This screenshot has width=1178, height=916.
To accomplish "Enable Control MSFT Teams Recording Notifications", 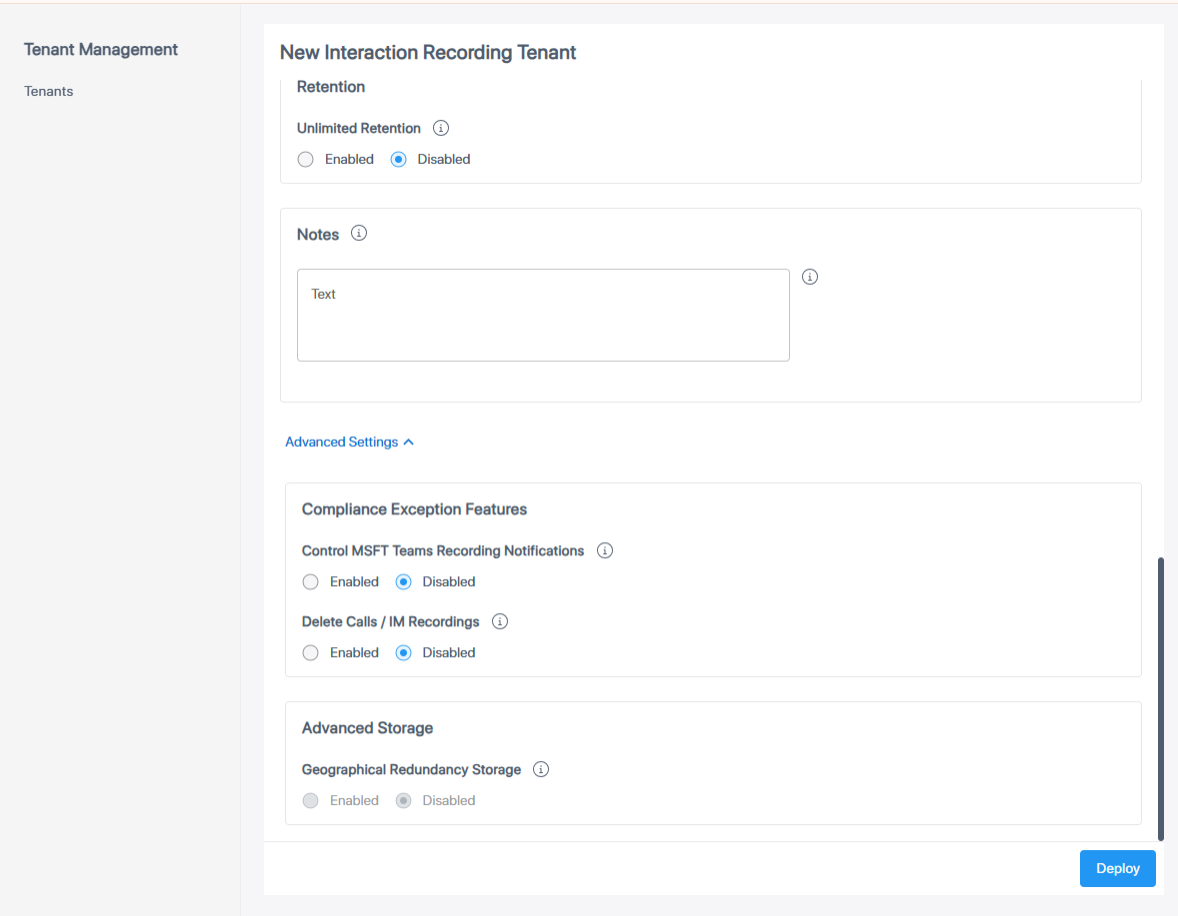I will (x=311, y=582).
